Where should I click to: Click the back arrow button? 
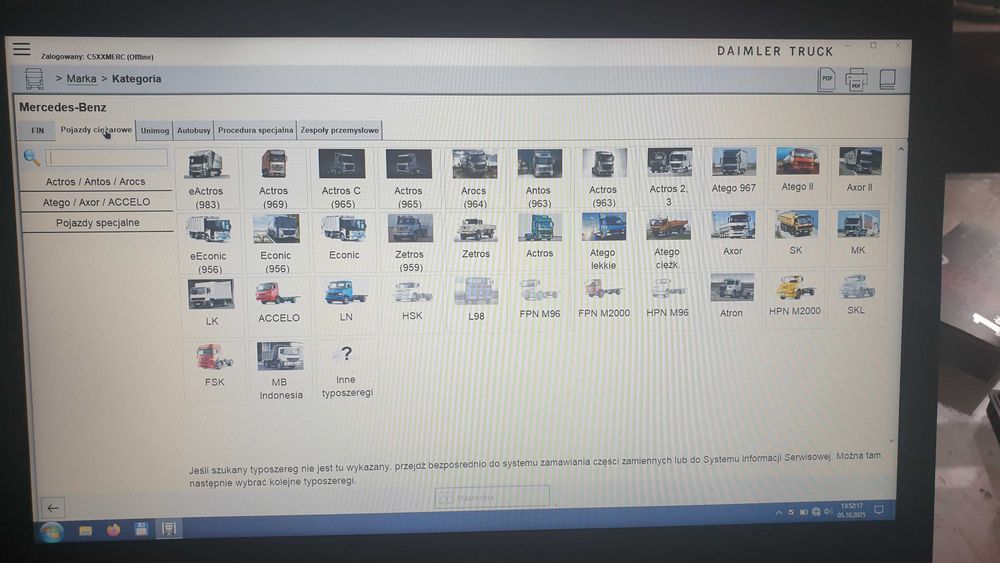point(53,508)
